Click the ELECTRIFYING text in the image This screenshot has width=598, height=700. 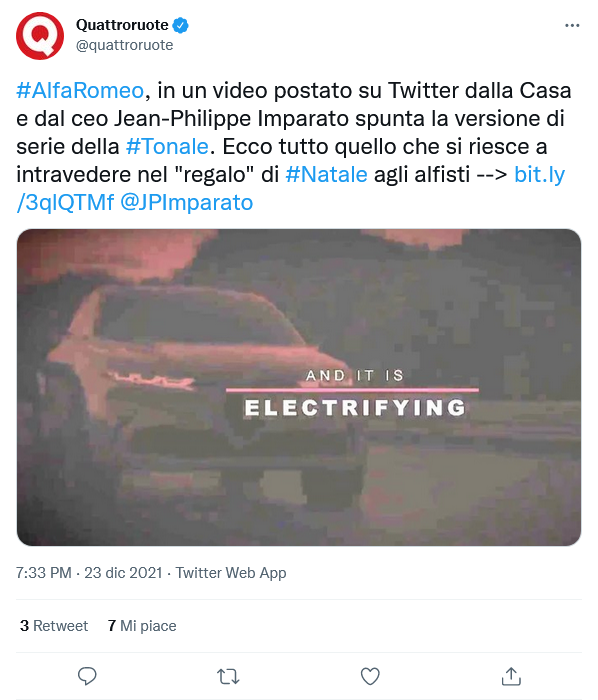point(355,408)
